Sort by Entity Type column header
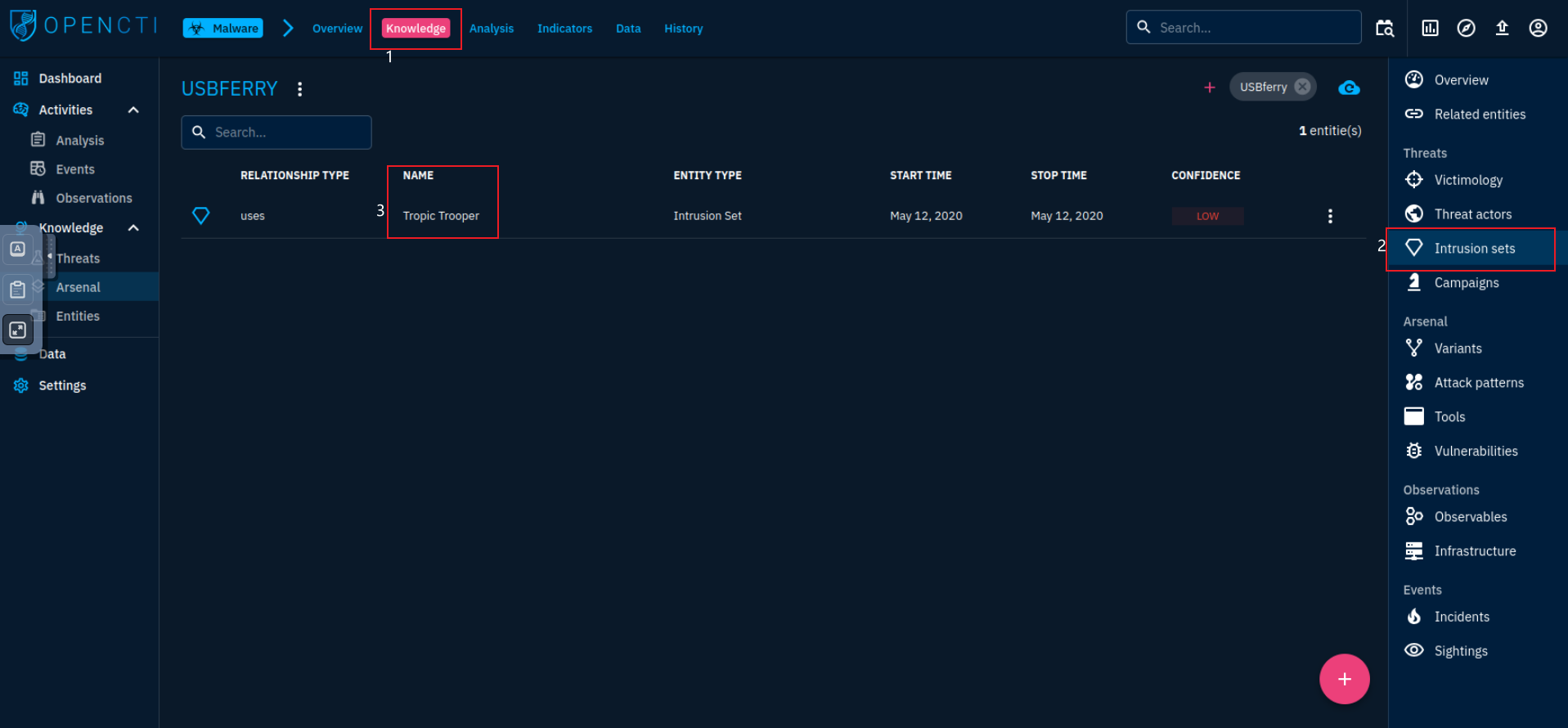Viewport: 1568px width, 728px height. coord(708,175)
